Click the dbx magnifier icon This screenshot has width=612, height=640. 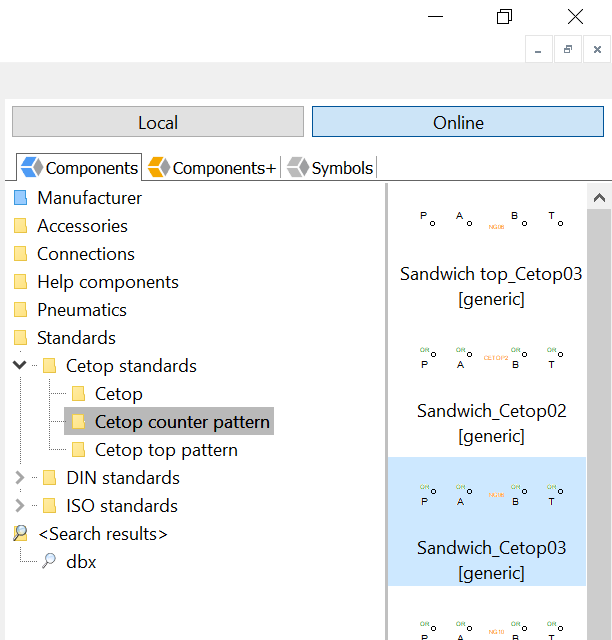(x=49, y=560)
